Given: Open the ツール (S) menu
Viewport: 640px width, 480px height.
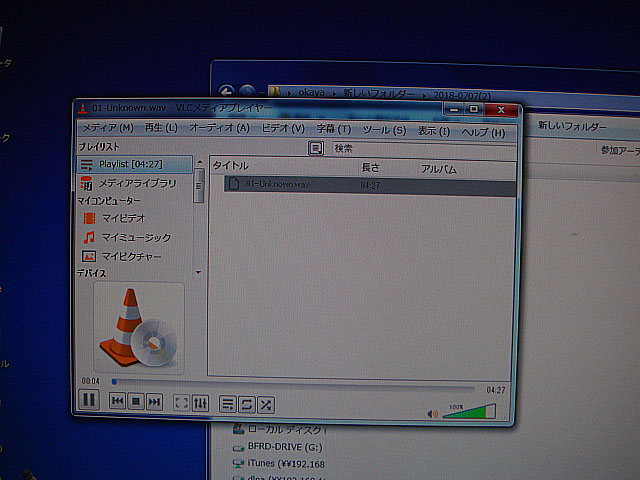Looking at the screenshot, I should [384, 130].
